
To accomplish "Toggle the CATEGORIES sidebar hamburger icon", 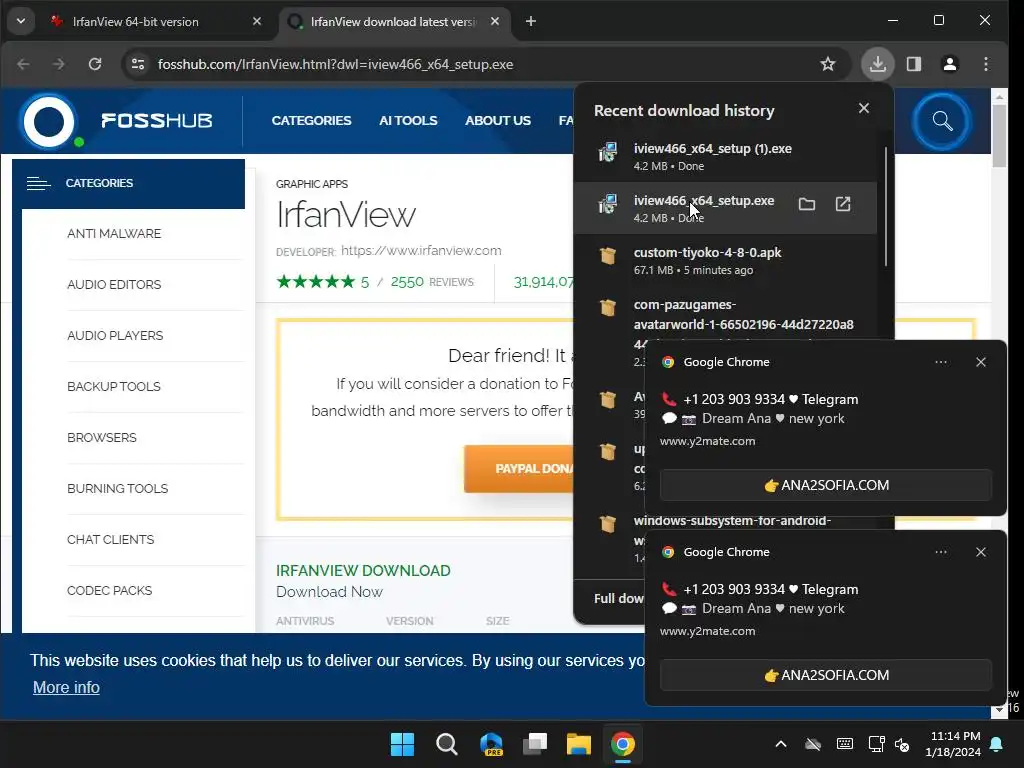I will pos(39,184).
